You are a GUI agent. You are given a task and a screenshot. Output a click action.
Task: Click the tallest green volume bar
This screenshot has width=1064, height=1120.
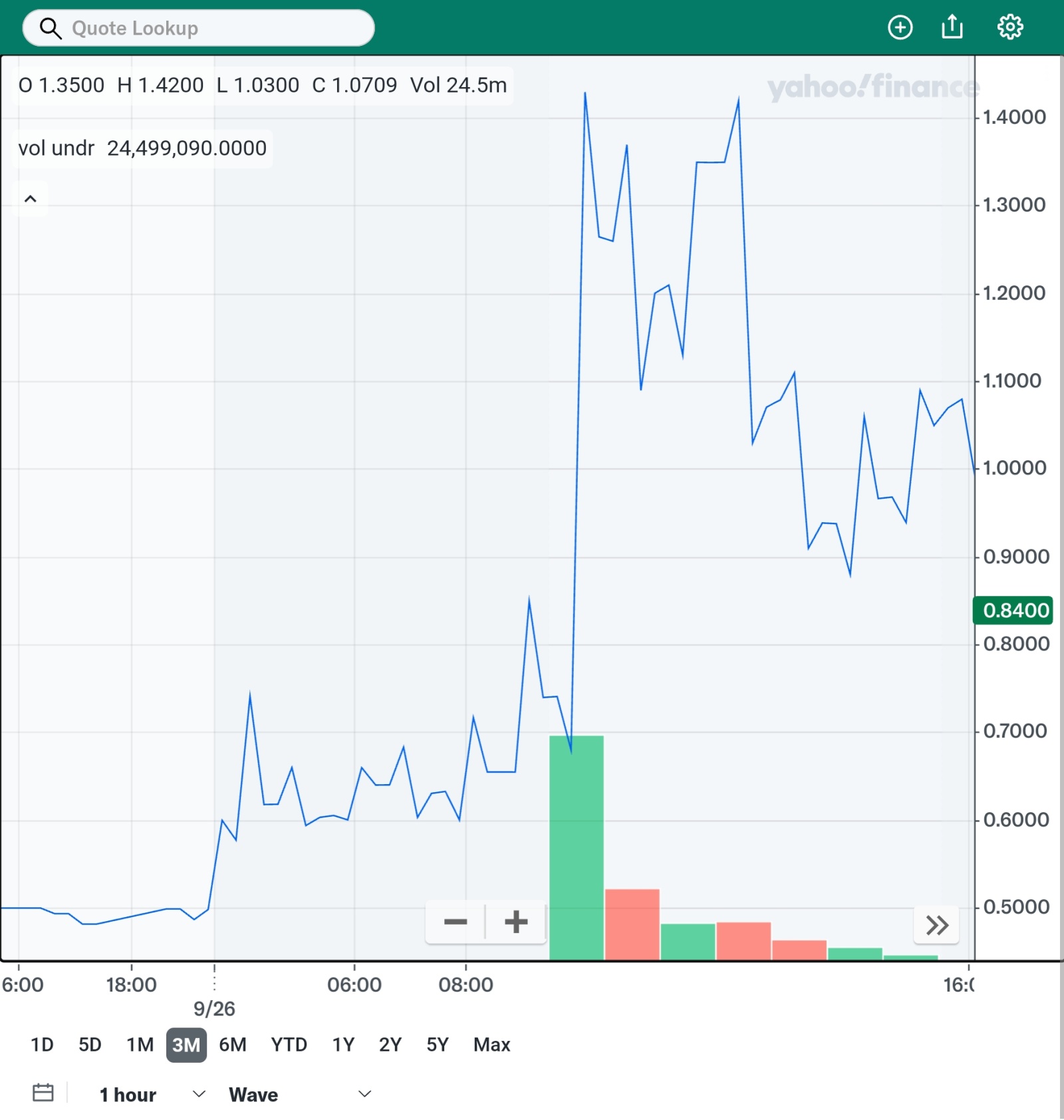coord(577,847)
